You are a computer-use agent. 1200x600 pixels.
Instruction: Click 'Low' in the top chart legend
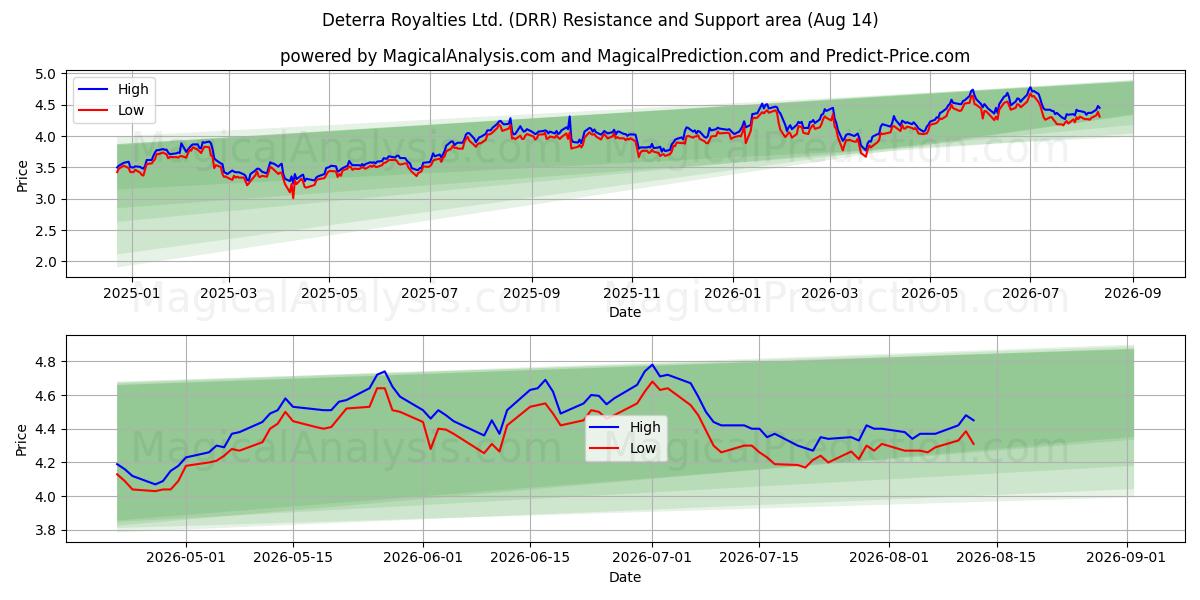[x=131, y=110]
